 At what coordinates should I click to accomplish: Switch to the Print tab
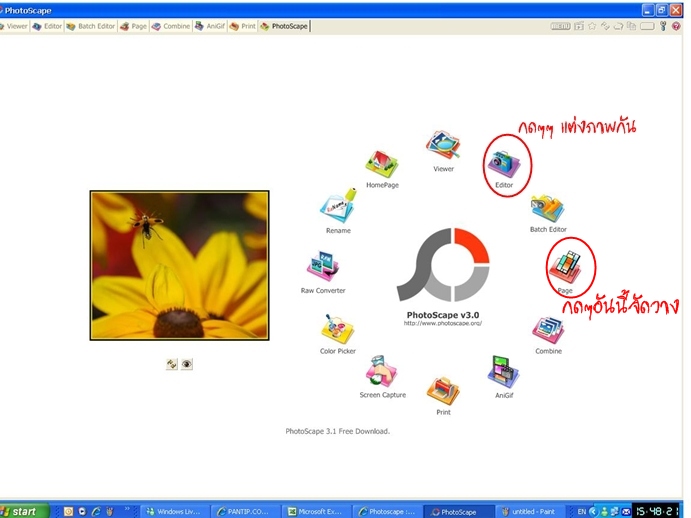(x=243, y=26)
